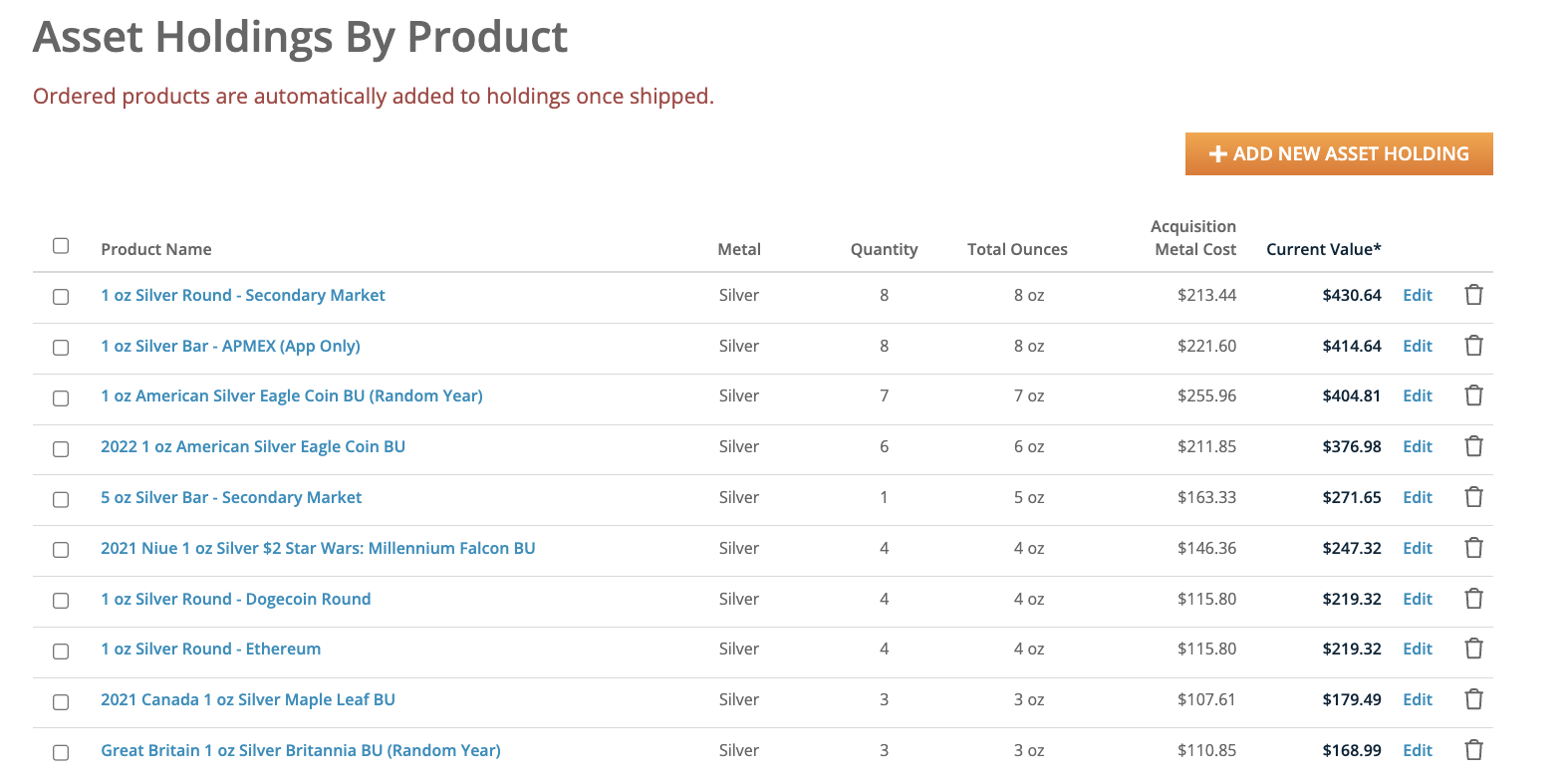1568x783 pixels.
Task: Click Add New Asset Holding button
Action: [x=1338, y=154]
